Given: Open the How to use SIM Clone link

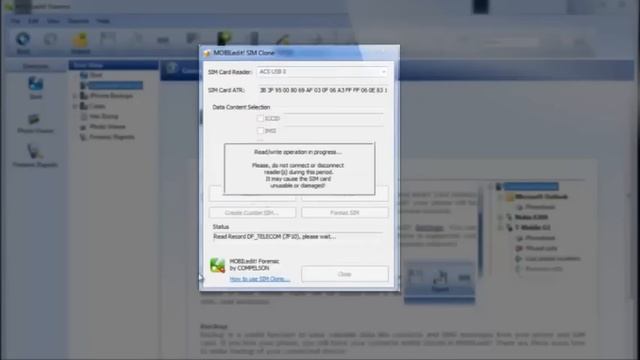Looking at the screenshot, I should tap(260, 279).
